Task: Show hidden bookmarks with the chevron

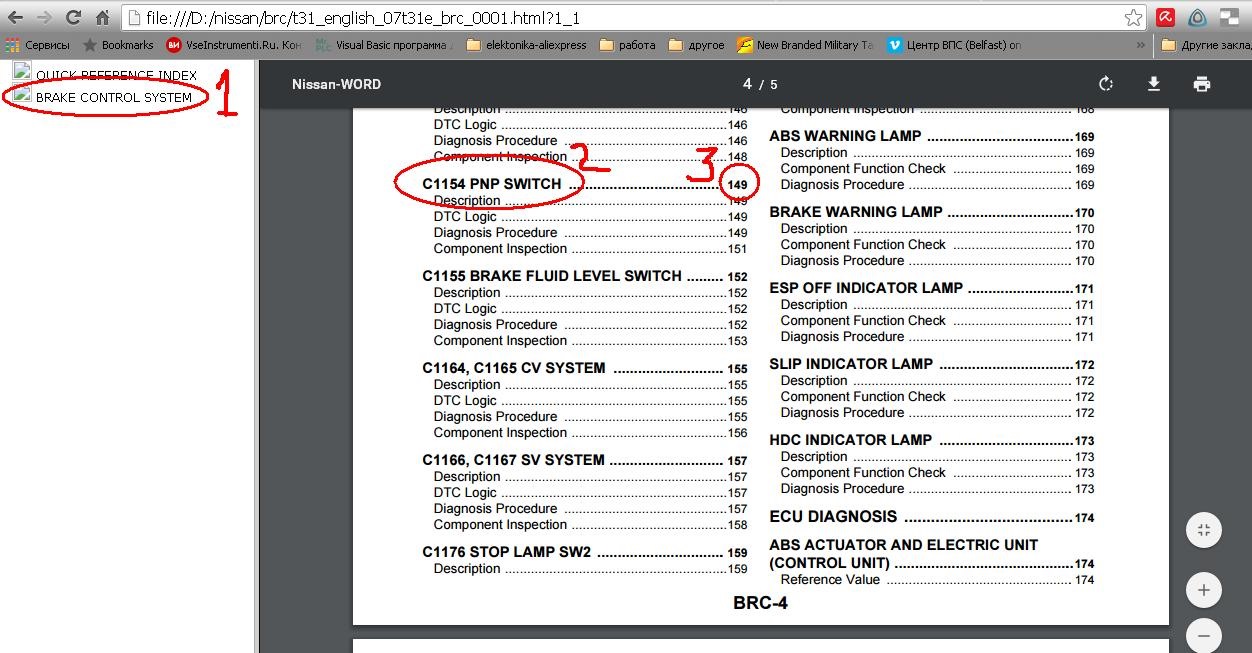Action: coord(1141,45)
